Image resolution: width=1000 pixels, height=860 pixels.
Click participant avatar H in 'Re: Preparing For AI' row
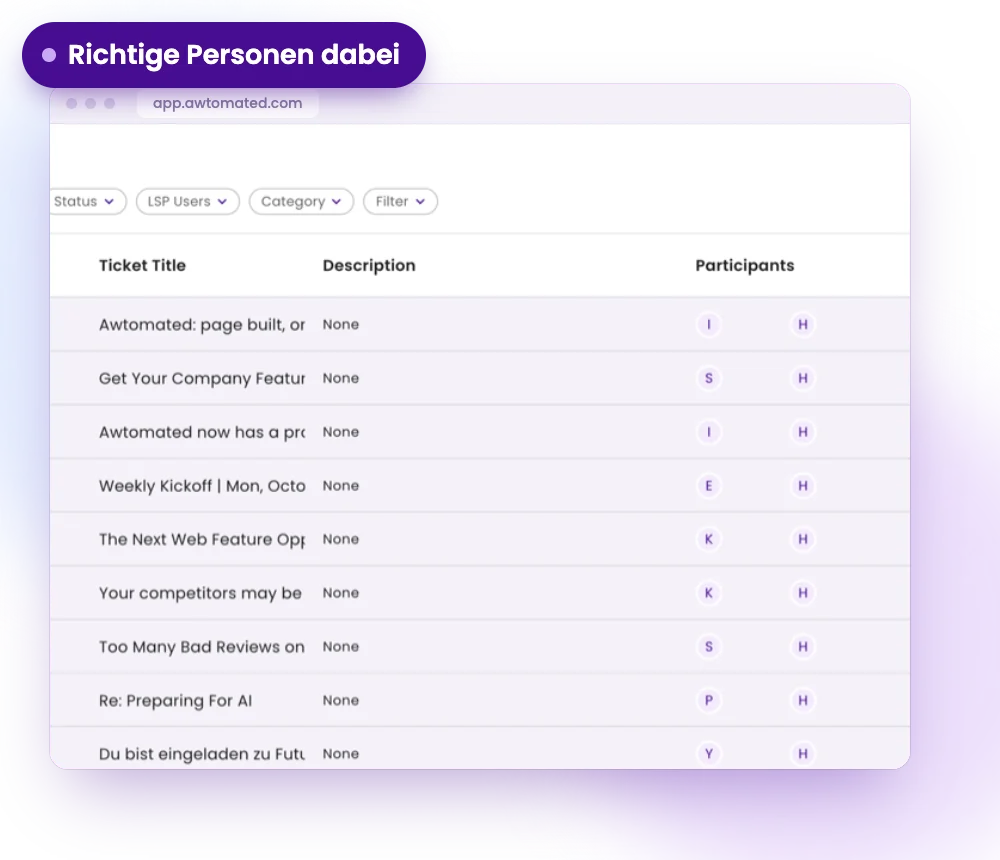coord(803,701)
